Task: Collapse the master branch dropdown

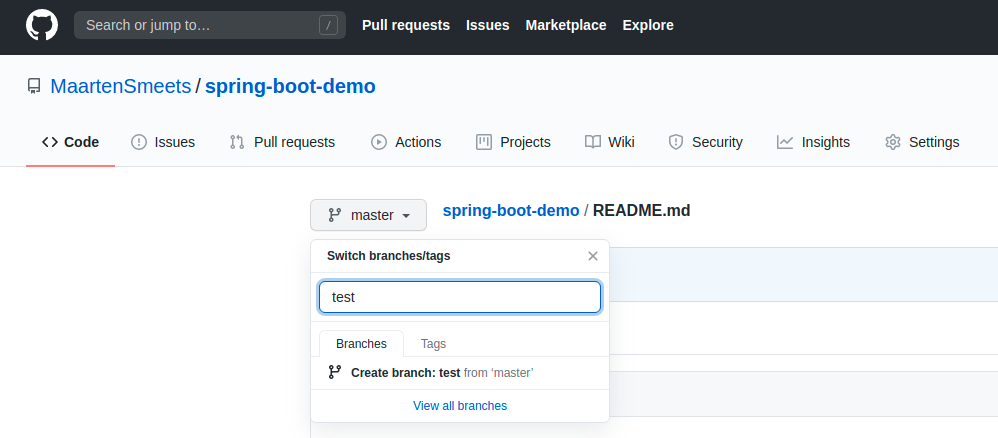Action: [x=368, y=215]
